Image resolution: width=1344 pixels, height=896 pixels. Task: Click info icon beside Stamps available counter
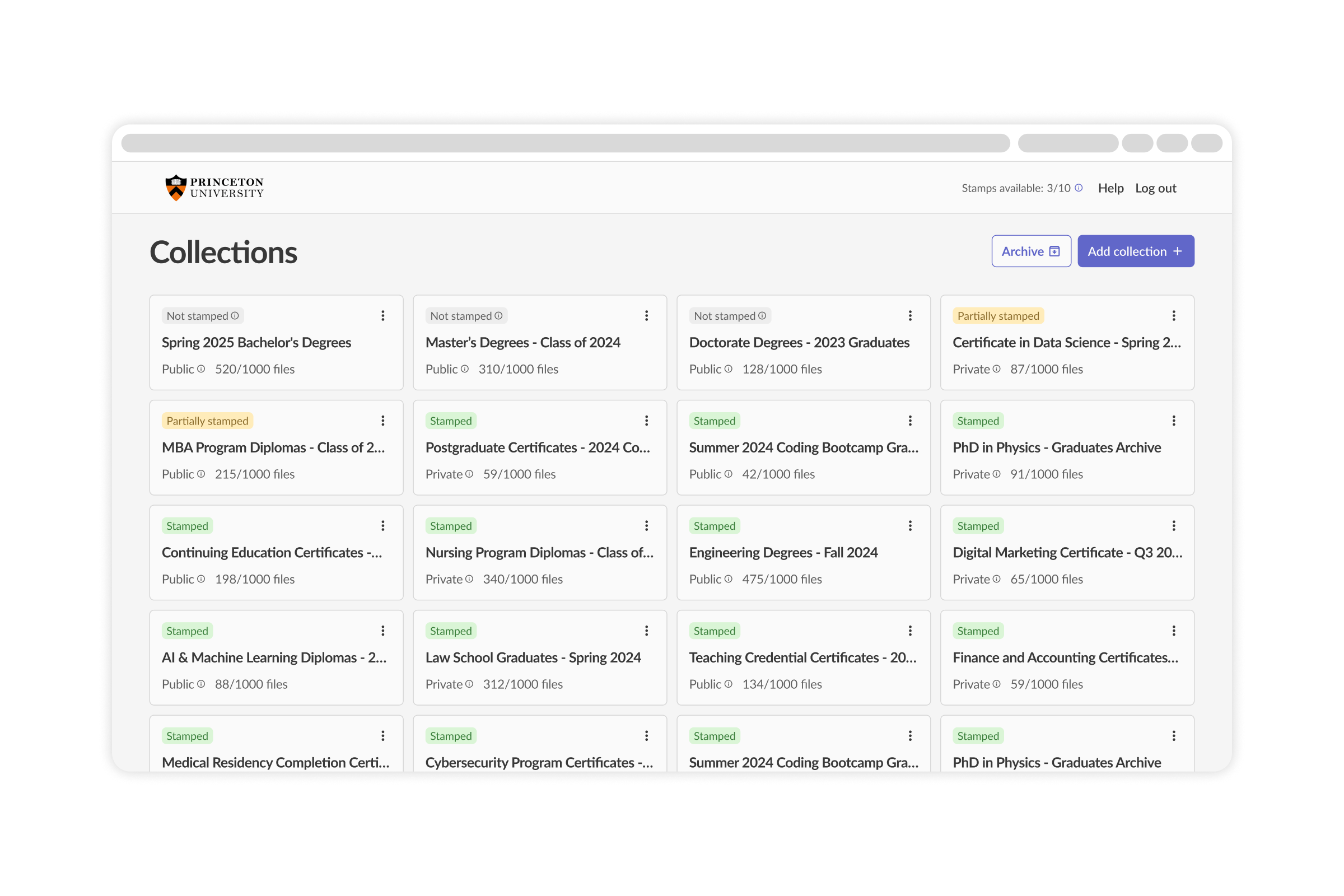1079,188
